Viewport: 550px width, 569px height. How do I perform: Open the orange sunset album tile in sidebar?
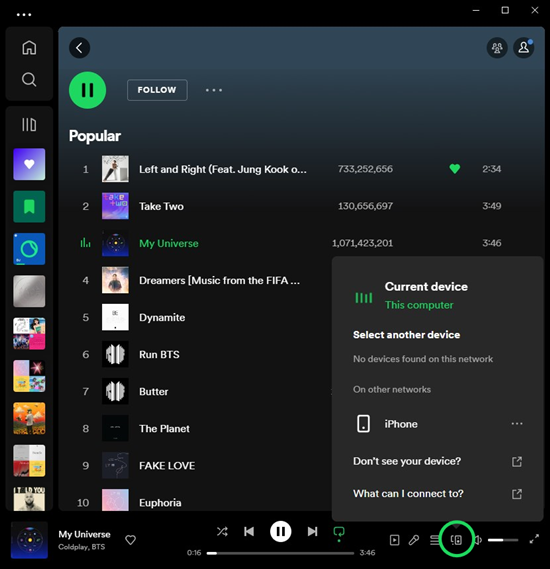pos(29,418)
